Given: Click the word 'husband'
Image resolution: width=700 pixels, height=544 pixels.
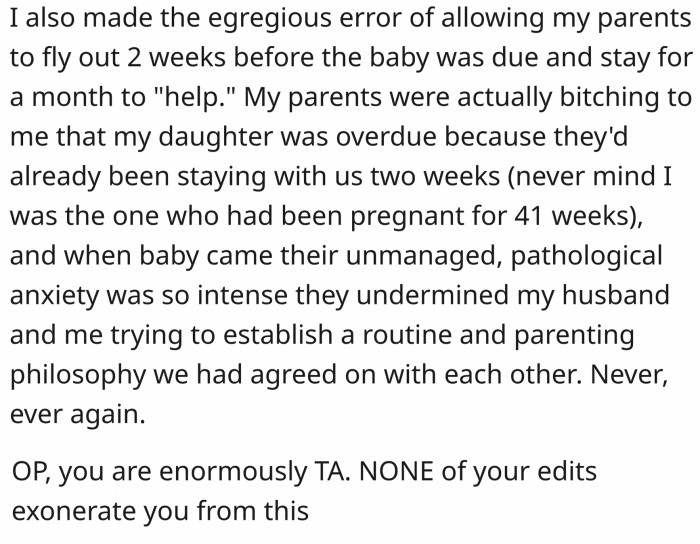Looking at the screenshot, I should 621,294.
